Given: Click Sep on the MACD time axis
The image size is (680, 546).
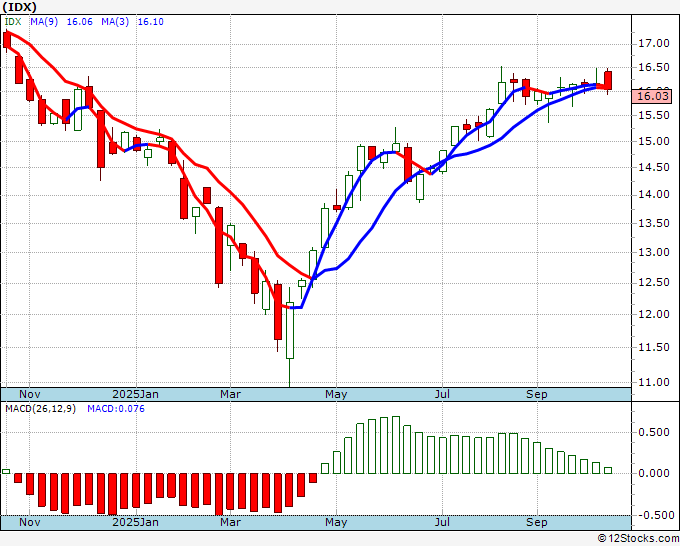Looking at the screenshot, I should point(537,522).
